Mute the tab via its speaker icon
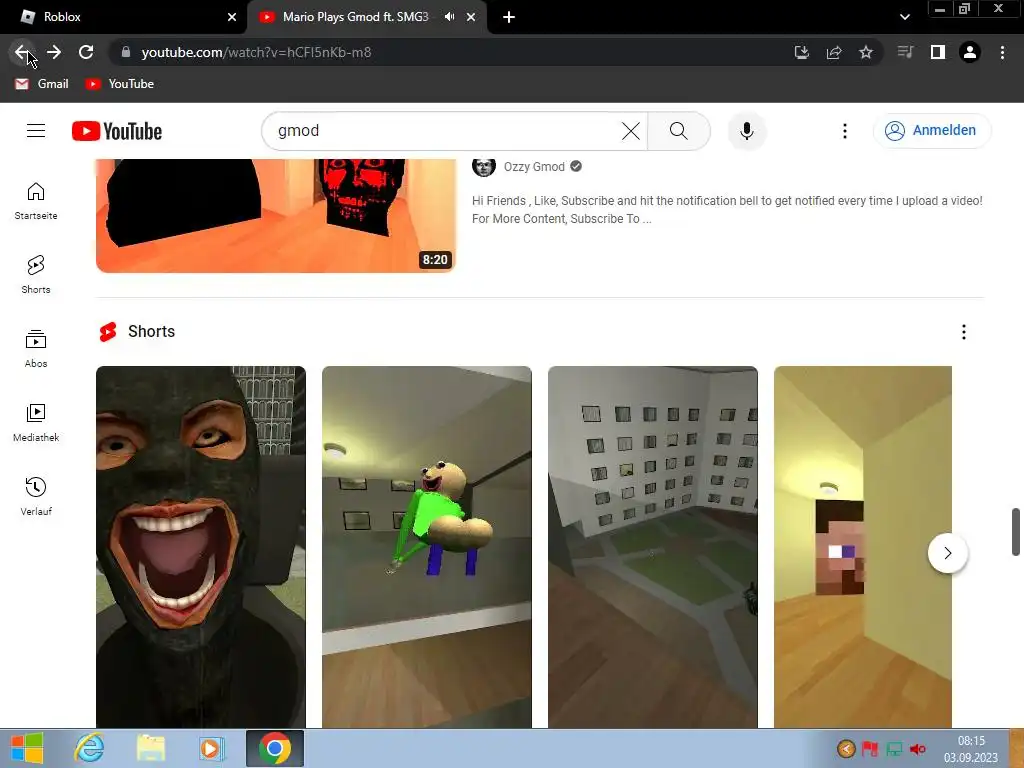This screenshot has width=1024, height=768. point(449,17)
